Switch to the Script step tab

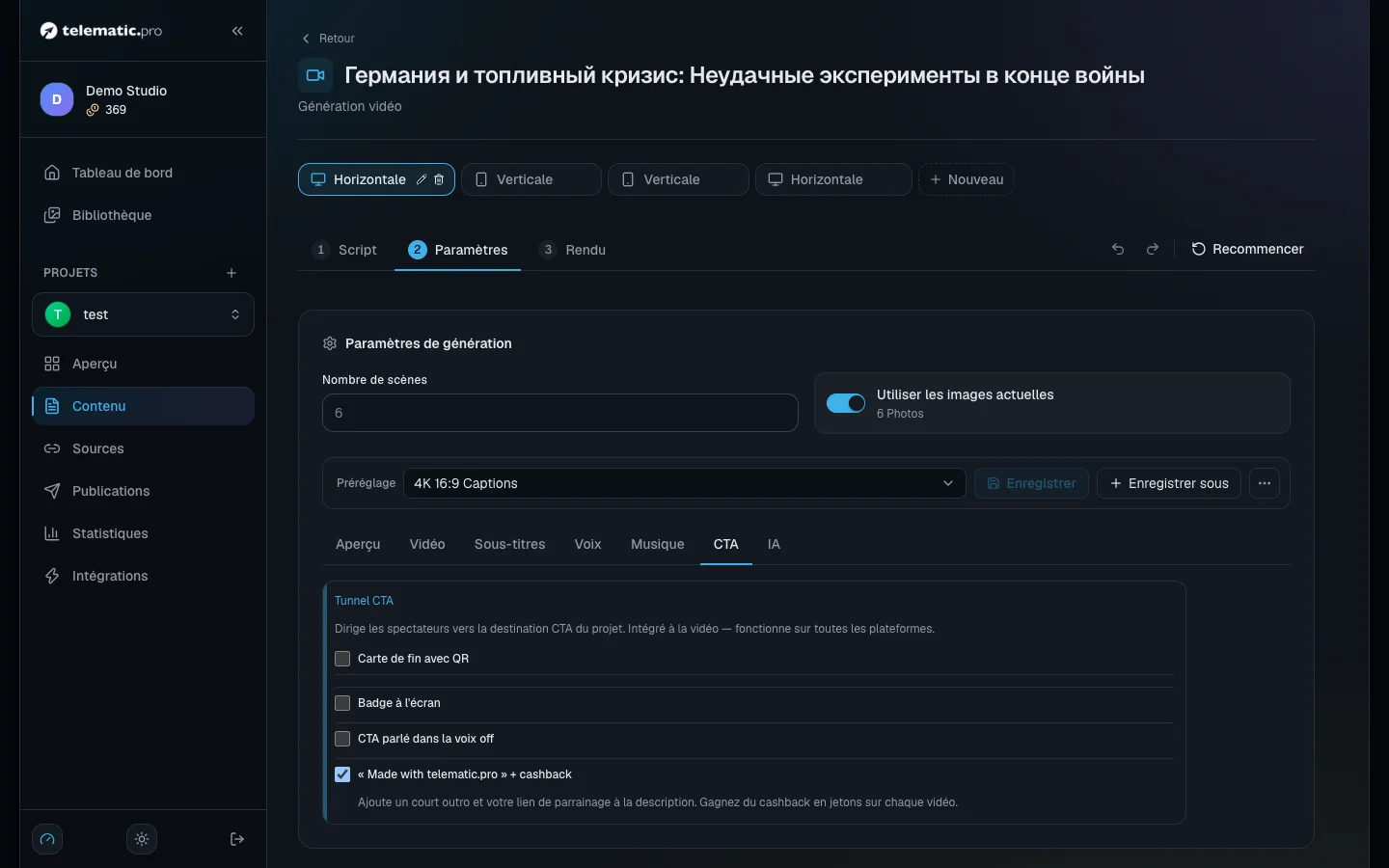345,250
